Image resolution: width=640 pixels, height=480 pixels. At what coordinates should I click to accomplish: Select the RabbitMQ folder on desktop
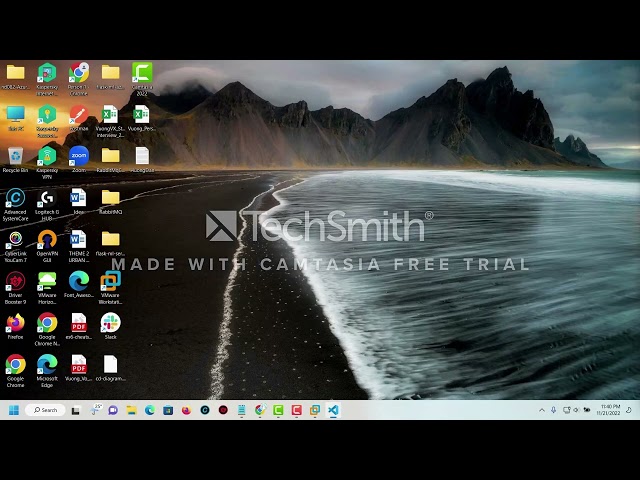pyautogui.click(x=110, y=198)
